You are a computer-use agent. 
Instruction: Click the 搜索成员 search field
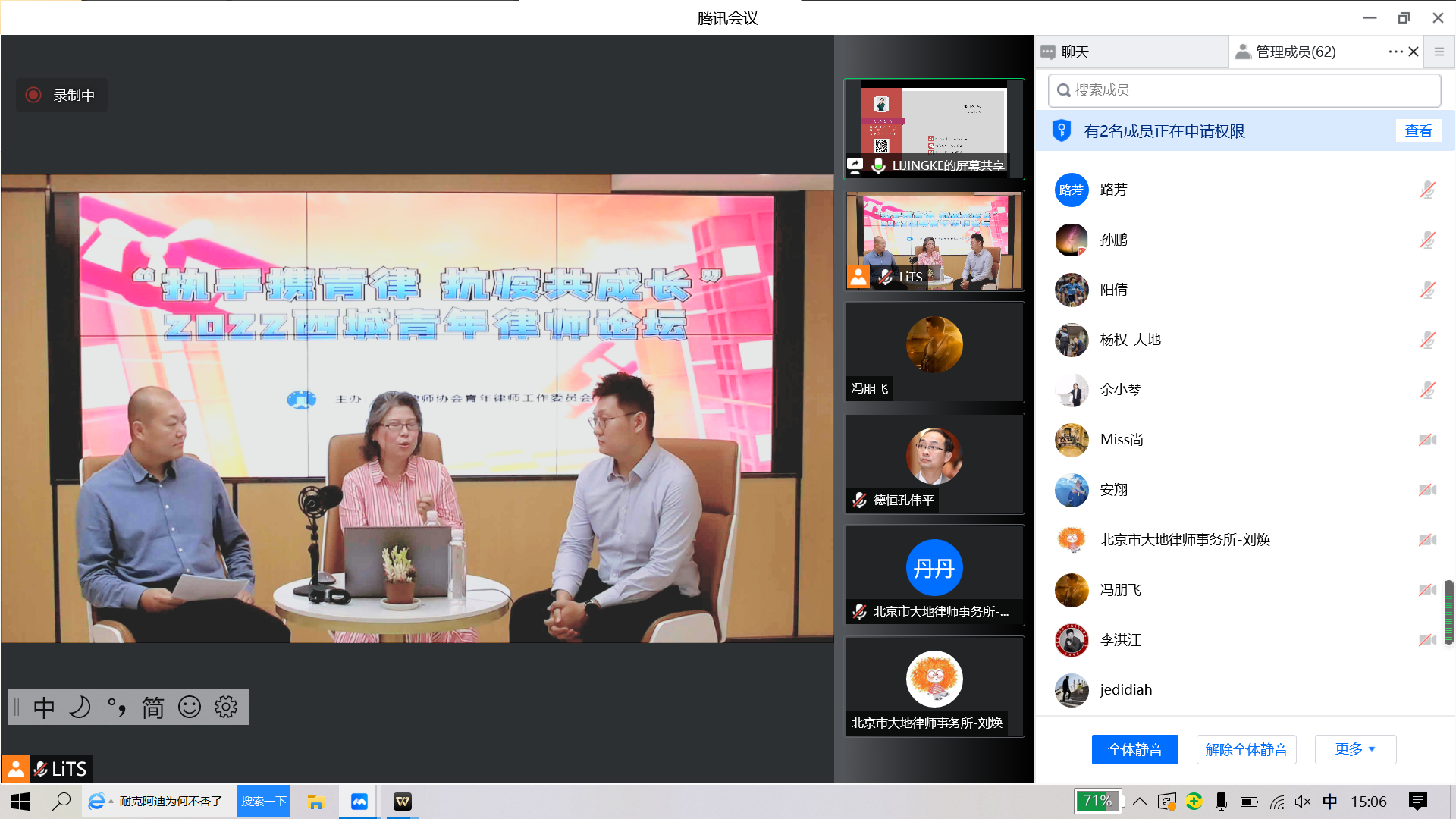tap(1244, 90)
